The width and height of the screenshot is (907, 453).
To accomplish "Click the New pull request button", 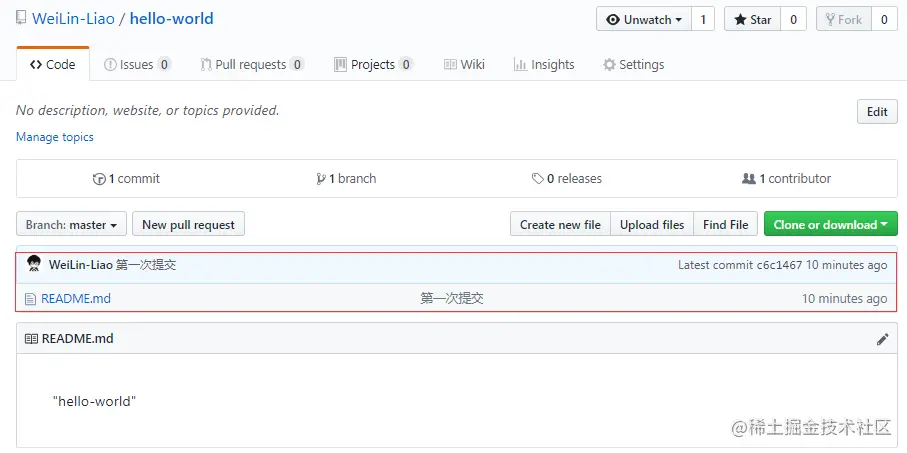I will (189, 224).
